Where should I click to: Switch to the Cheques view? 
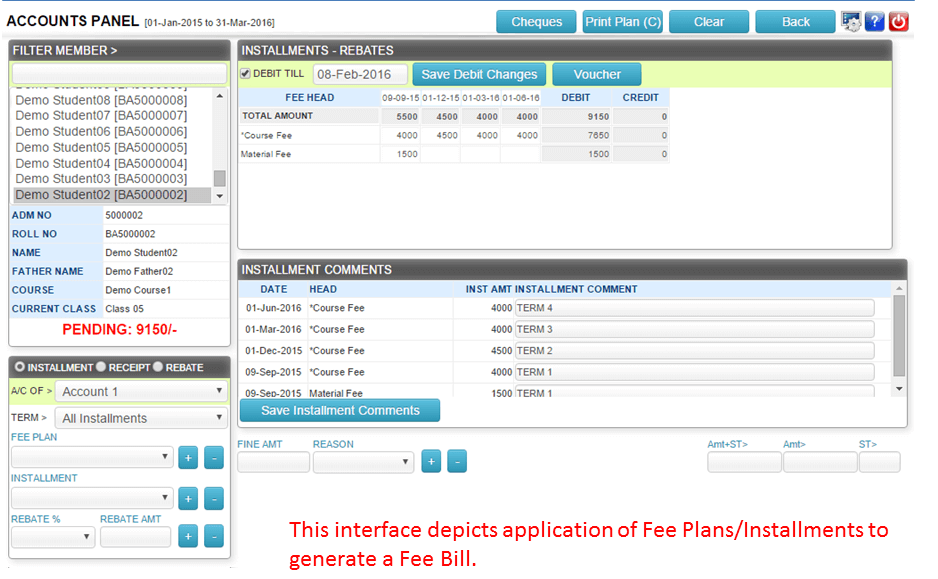pos(536,21)
